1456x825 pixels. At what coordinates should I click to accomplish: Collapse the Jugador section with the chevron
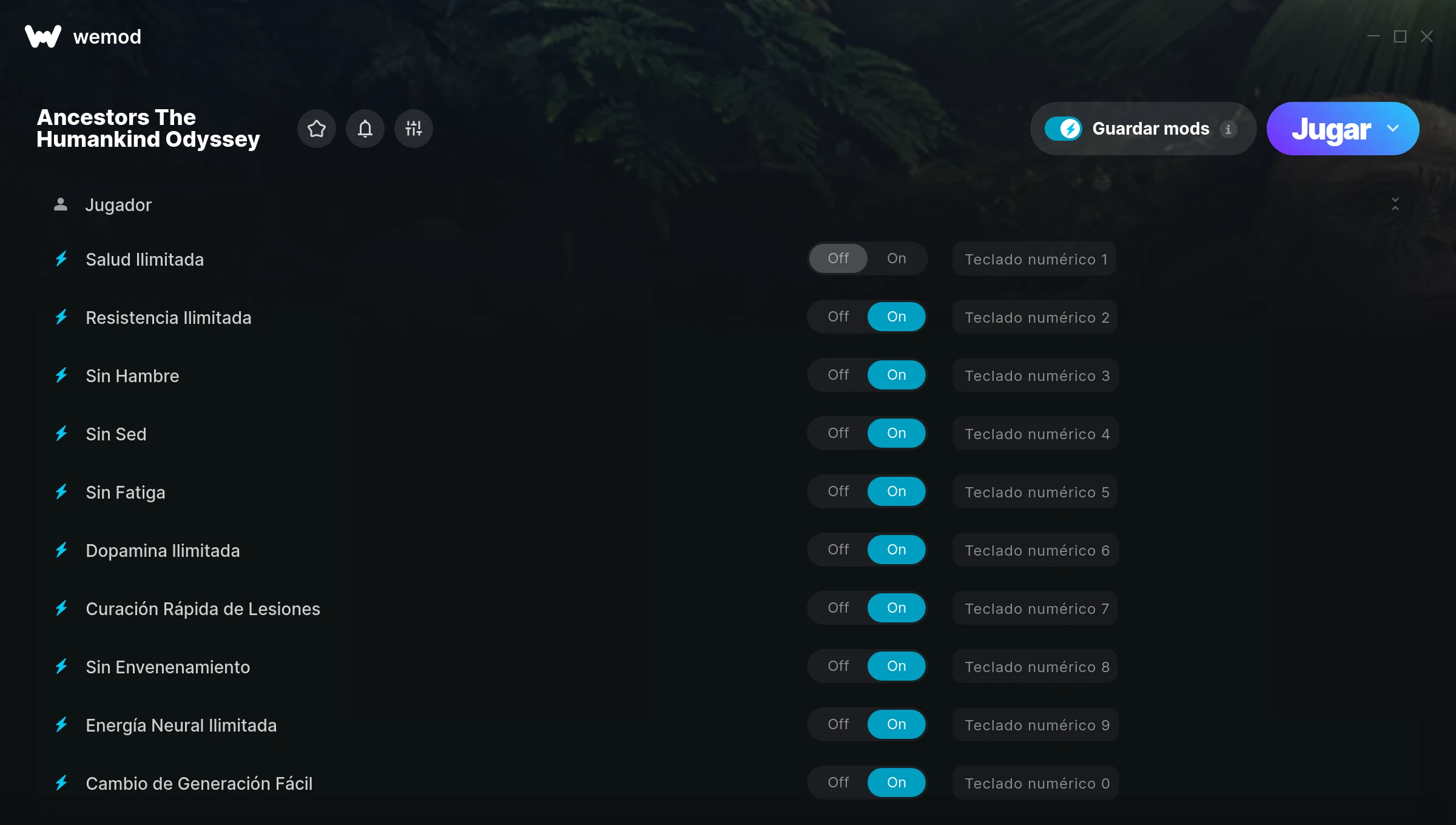[1395, 204]
